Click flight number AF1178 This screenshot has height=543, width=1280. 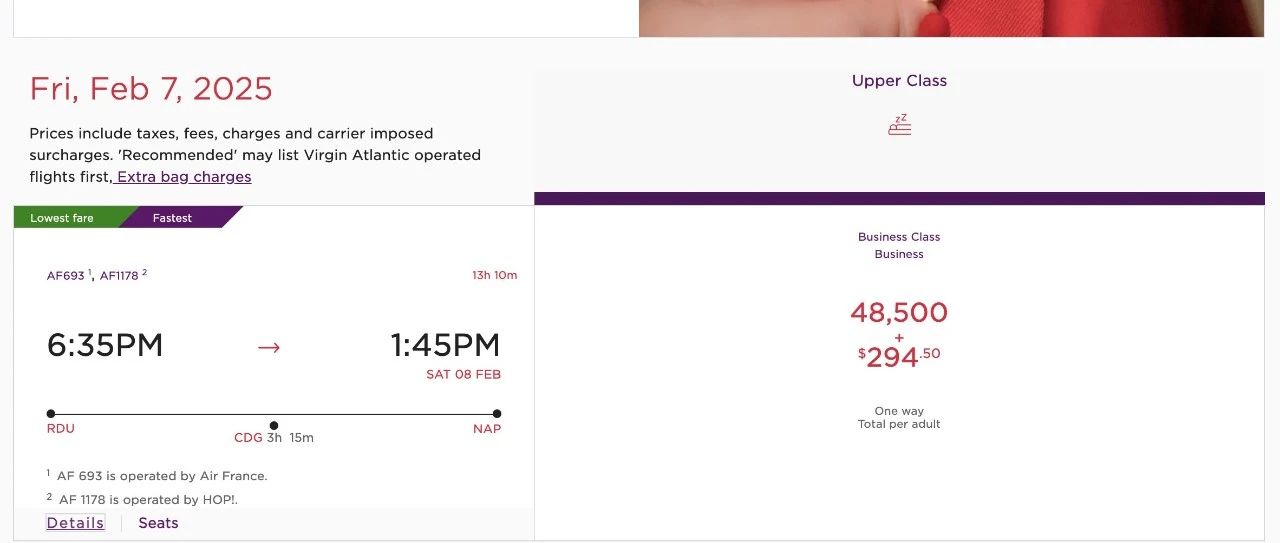pos(119,276)
